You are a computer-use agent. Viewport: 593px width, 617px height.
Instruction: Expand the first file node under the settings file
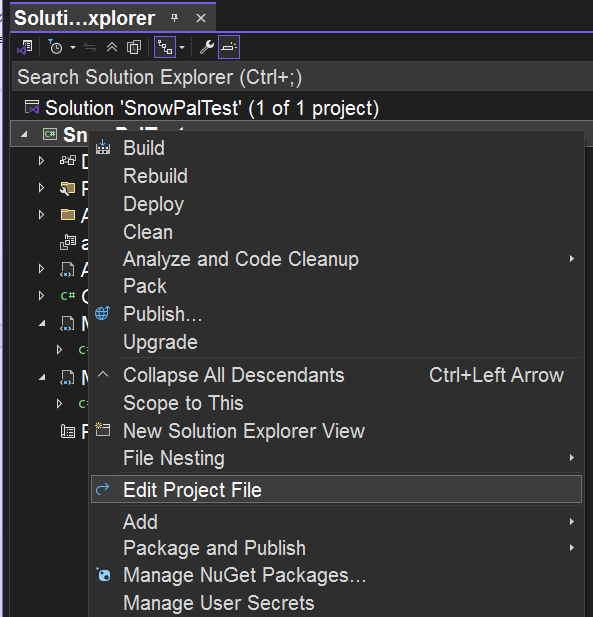(41, 269)
